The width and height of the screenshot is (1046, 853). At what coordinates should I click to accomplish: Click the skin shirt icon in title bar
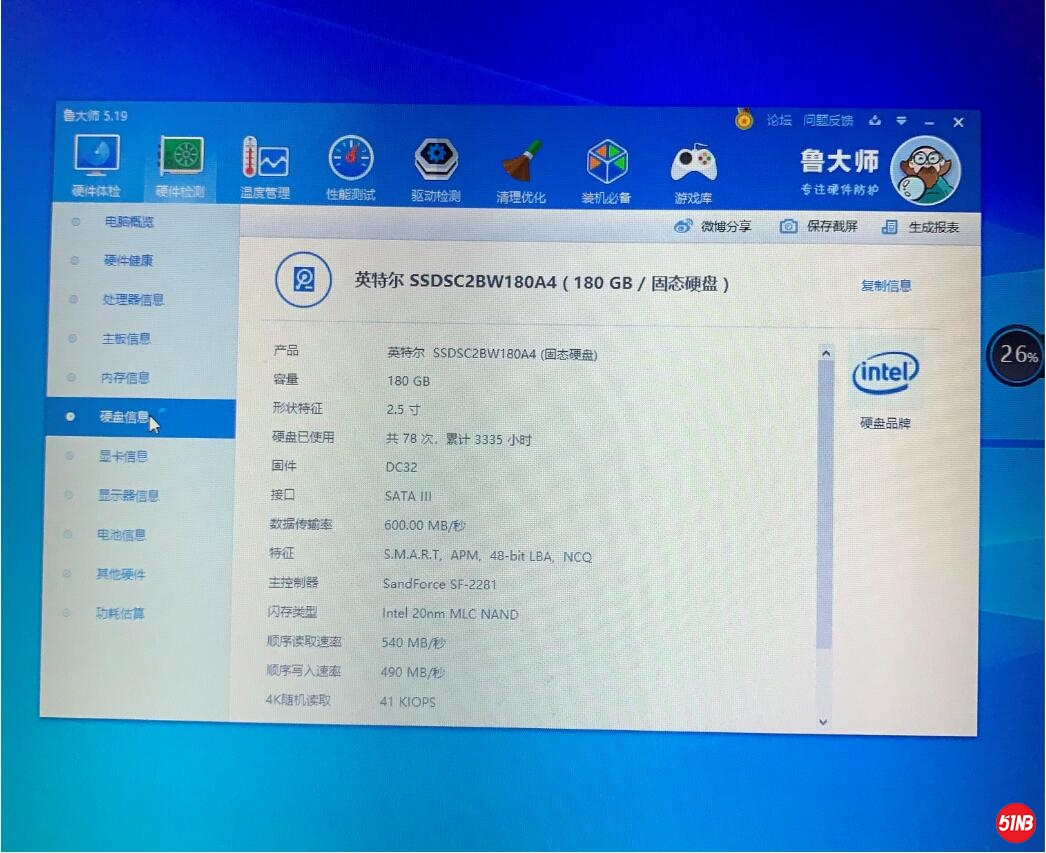pos(875,121)
